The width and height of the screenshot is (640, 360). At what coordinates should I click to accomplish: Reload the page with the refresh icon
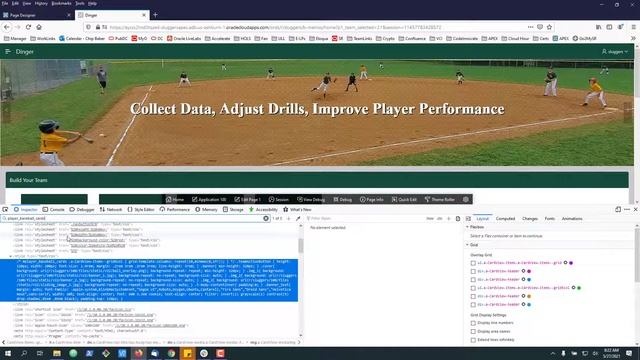coord(28,27)
